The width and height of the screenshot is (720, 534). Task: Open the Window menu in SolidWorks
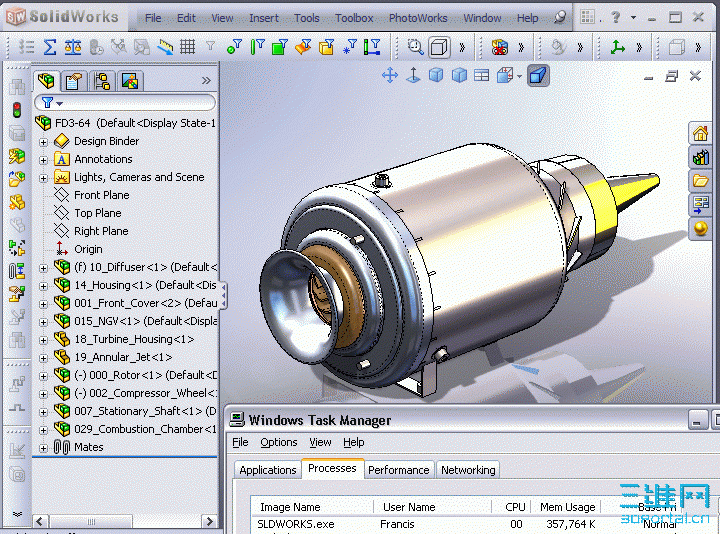pyautogui.click(x=482, y=18)
